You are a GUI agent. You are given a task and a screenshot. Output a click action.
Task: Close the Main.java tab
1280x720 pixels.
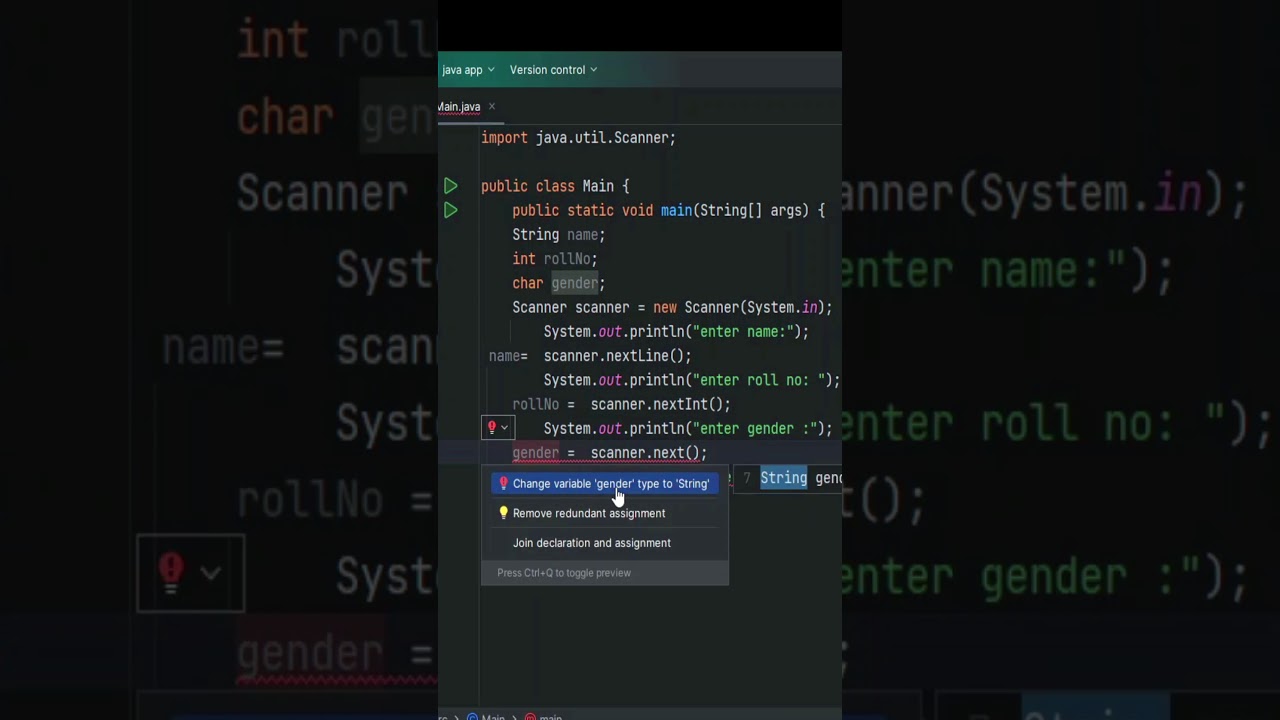tap(491, 106)
